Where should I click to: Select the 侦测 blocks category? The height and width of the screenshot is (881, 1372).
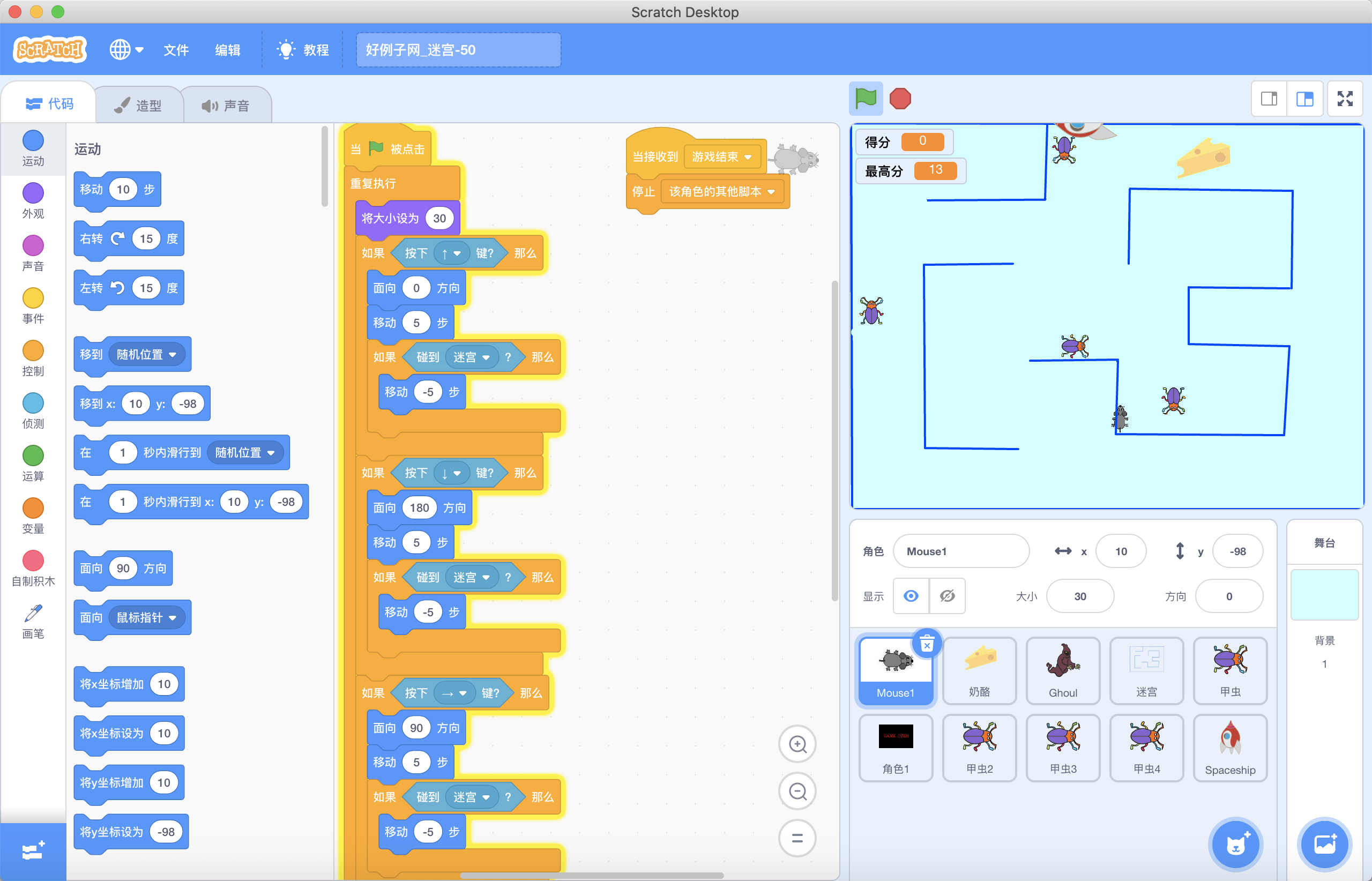[33, 412]
